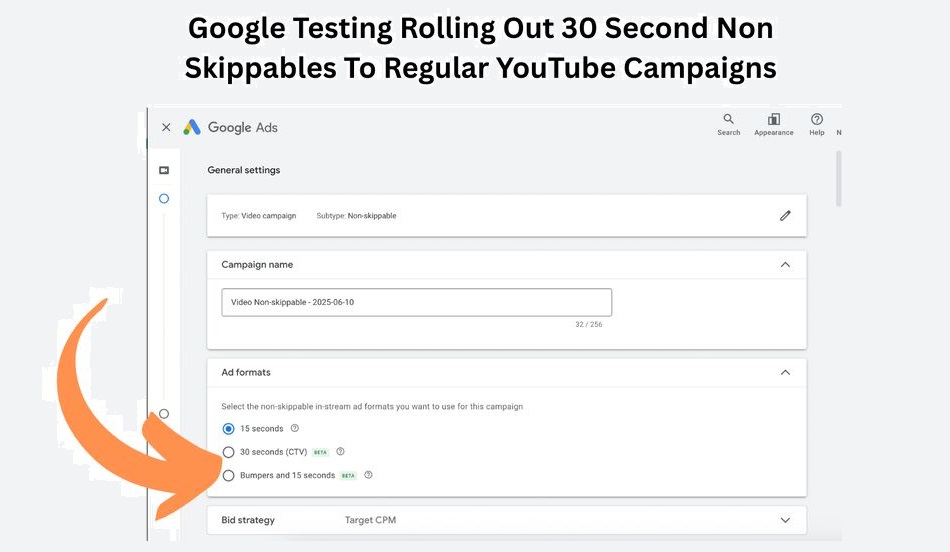This screenshot has width=950, height=552.
Task: Select the top step circle in the sidebar
Action: pyautogui.click(x=164, y=199)
